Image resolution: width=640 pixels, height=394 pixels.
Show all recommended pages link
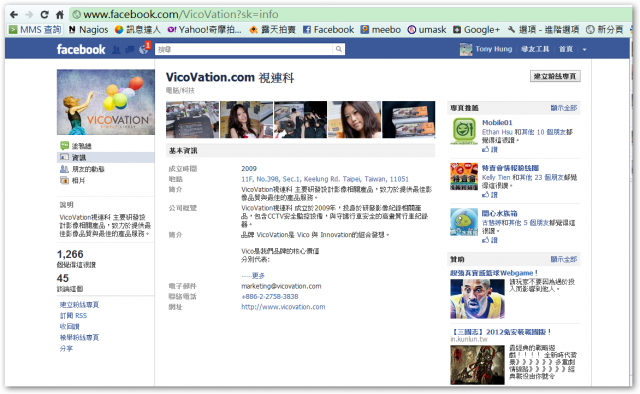click(564, 108)
